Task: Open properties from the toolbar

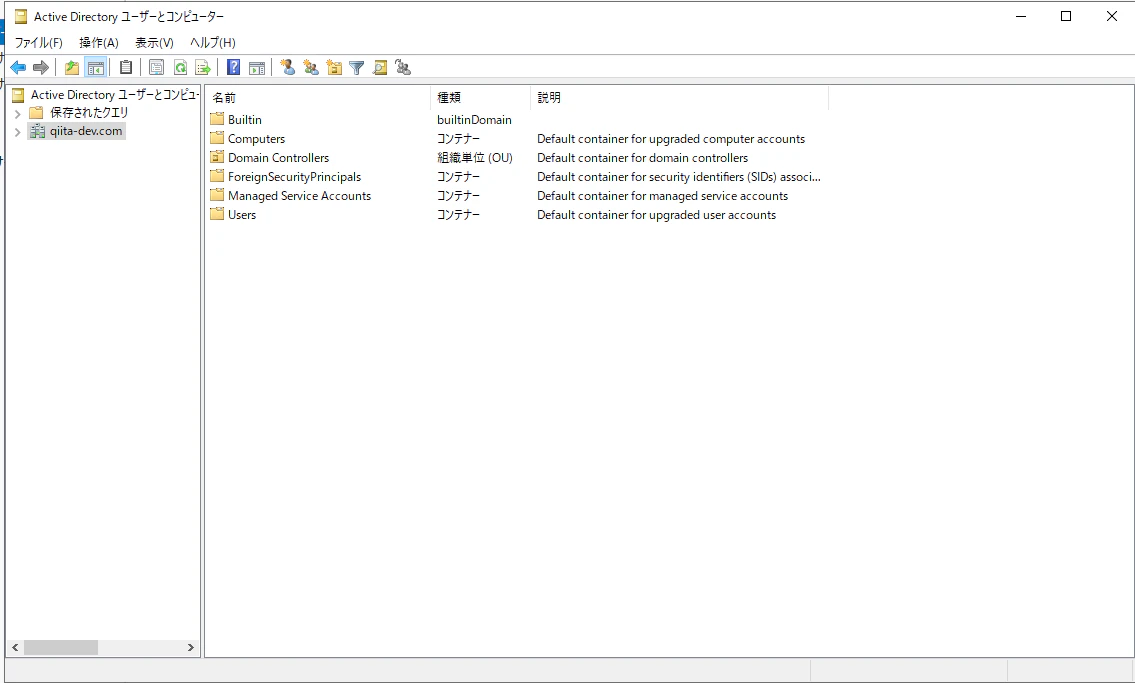Action: tap(156, 68)
